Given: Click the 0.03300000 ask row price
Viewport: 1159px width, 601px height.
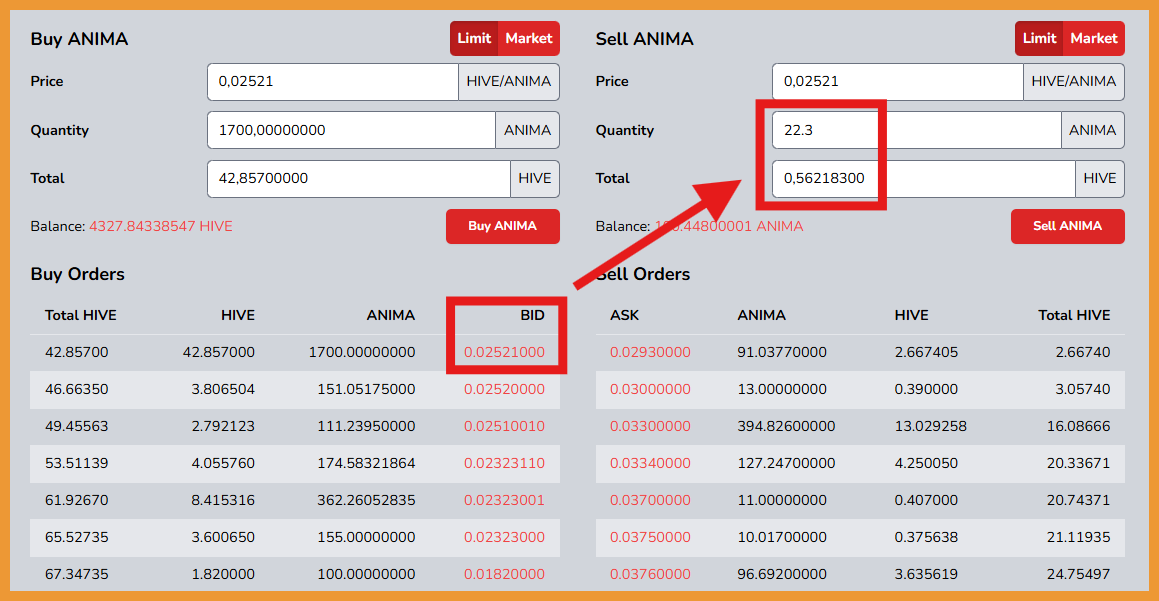Looking at the screenshot, I should [650, 427].
